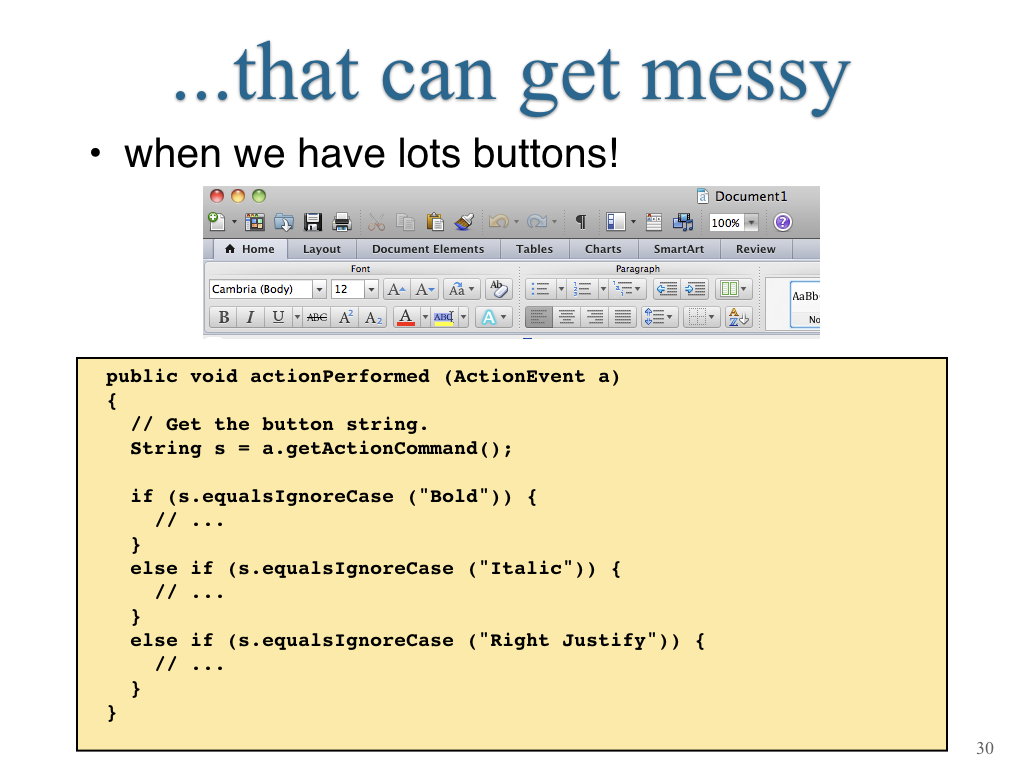Open Word Help with question mark icon
This screenshot has height=768, width=1024.
point(782,223)
